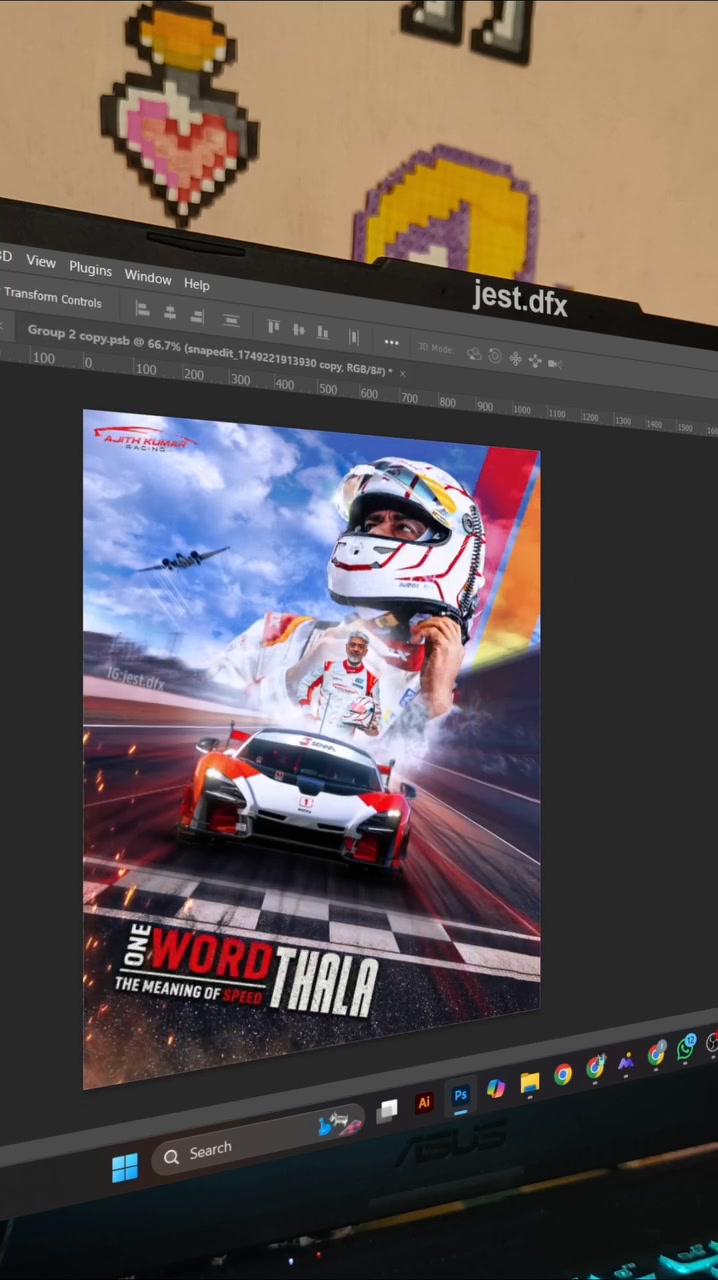Select the 3D Mode orbit icon
This screenshot has height=1280, width=718.
tap(474, 354)
